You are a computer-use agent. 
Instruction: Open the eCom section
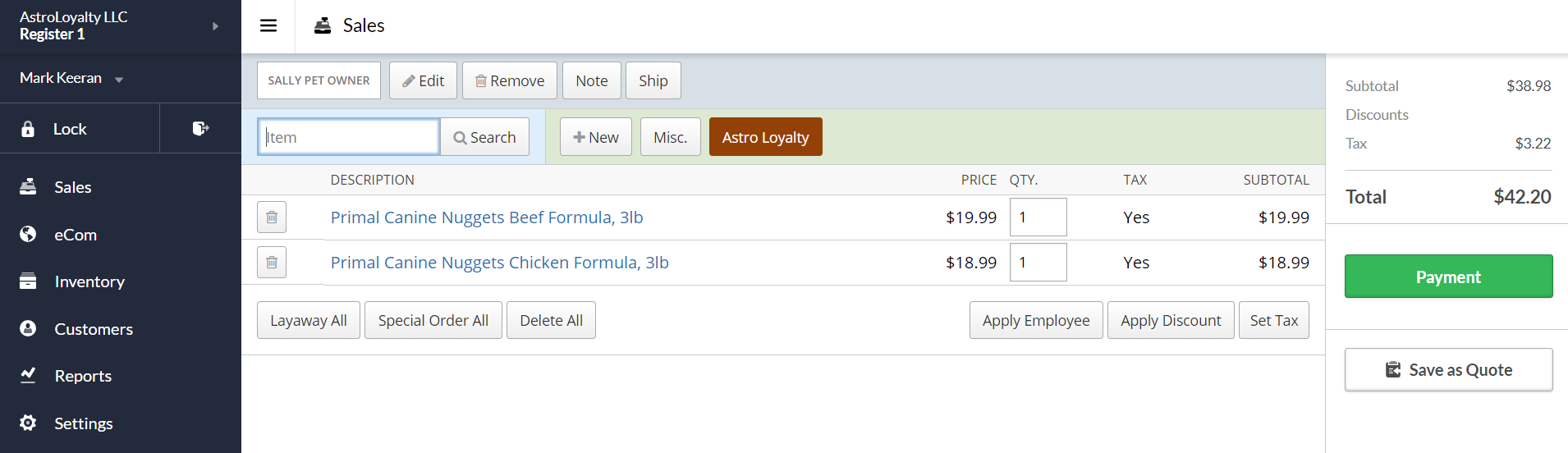pos(75,235)
